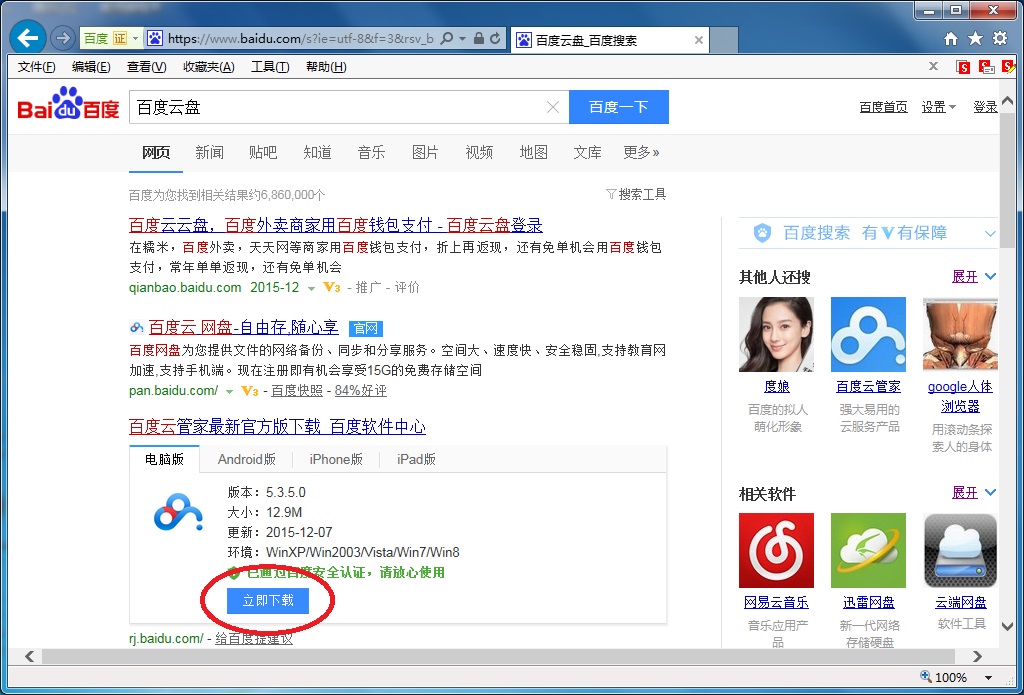The height and width of the screenshot is (695, 1024).
Task: Click the 百度云管家 blue cloud thumbnail
Action: (x=868, y=334)
